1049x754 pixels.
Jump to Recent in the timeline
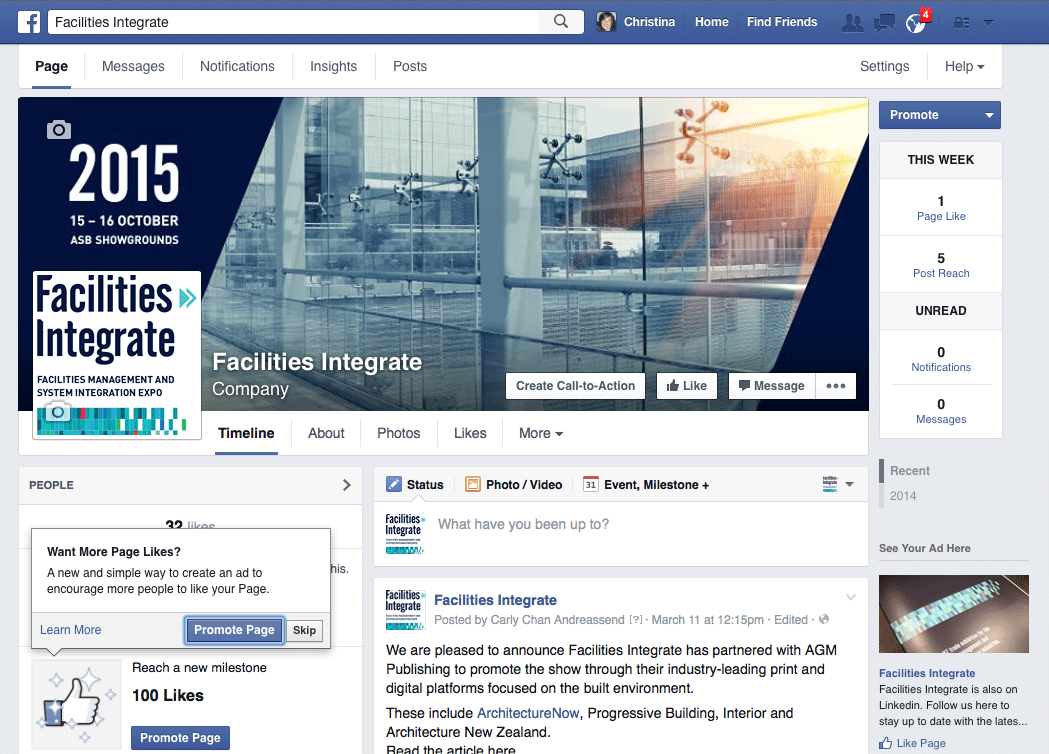tap(910, 471)
